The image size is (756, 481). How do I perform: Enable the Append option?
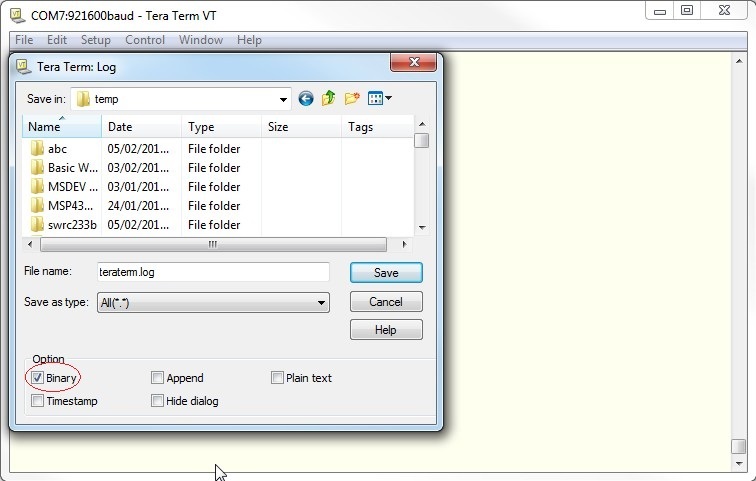pos(157,378)
